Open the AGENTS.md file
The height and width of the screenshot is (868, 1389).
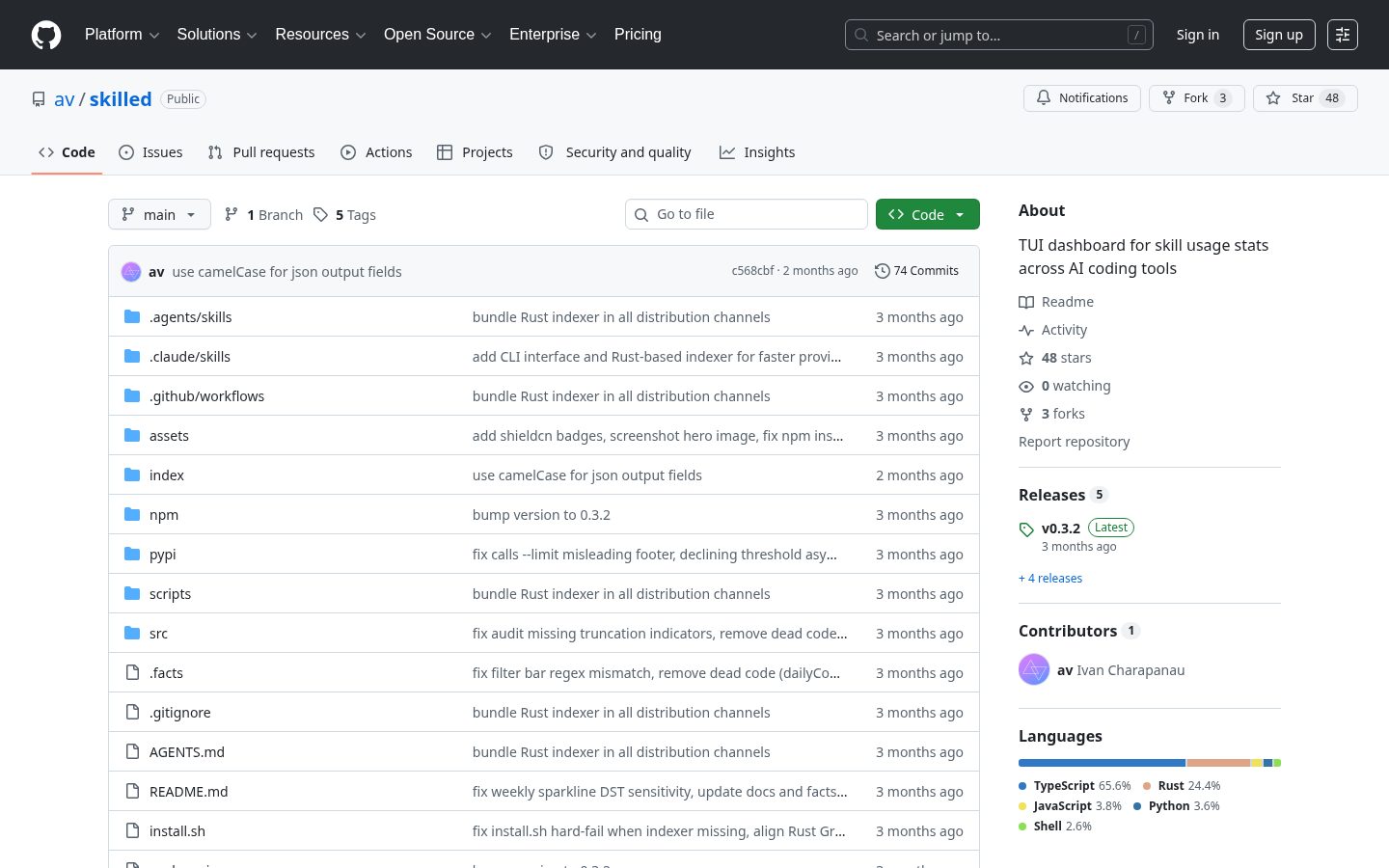tap(187, 751)
